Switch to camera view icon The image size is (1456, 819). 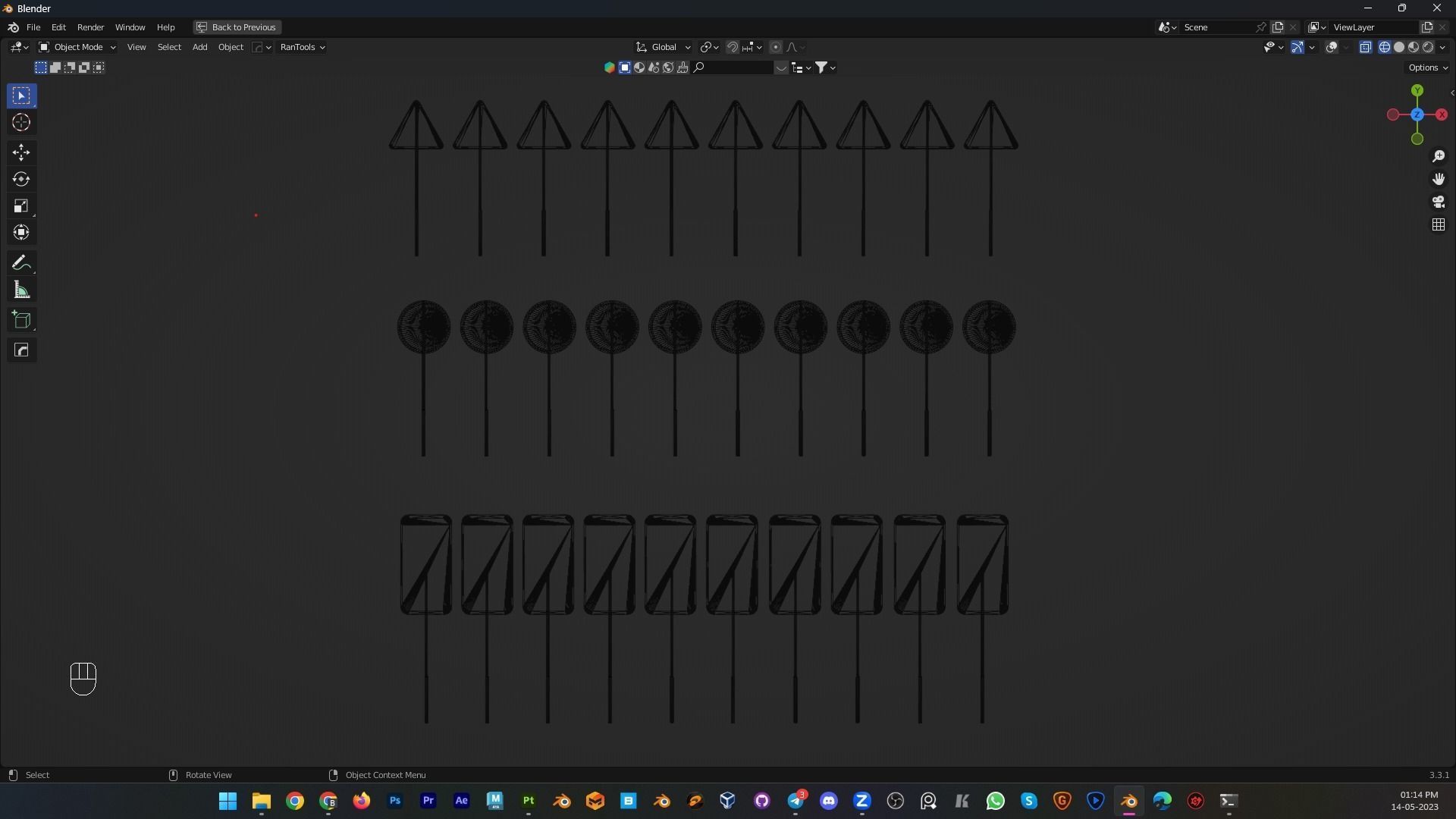(1439, 202)
